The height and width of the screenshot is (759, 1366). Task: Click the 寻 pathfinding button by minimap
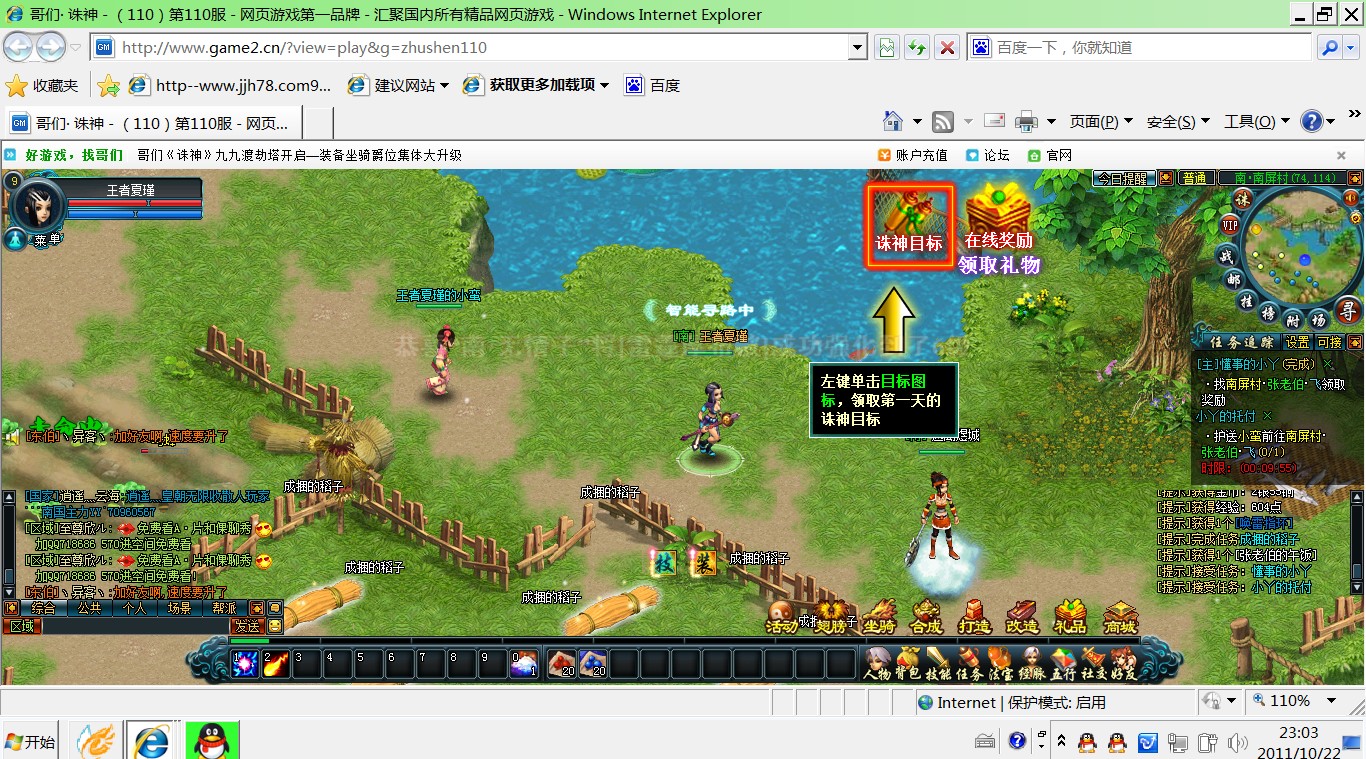coord(1348,312)
